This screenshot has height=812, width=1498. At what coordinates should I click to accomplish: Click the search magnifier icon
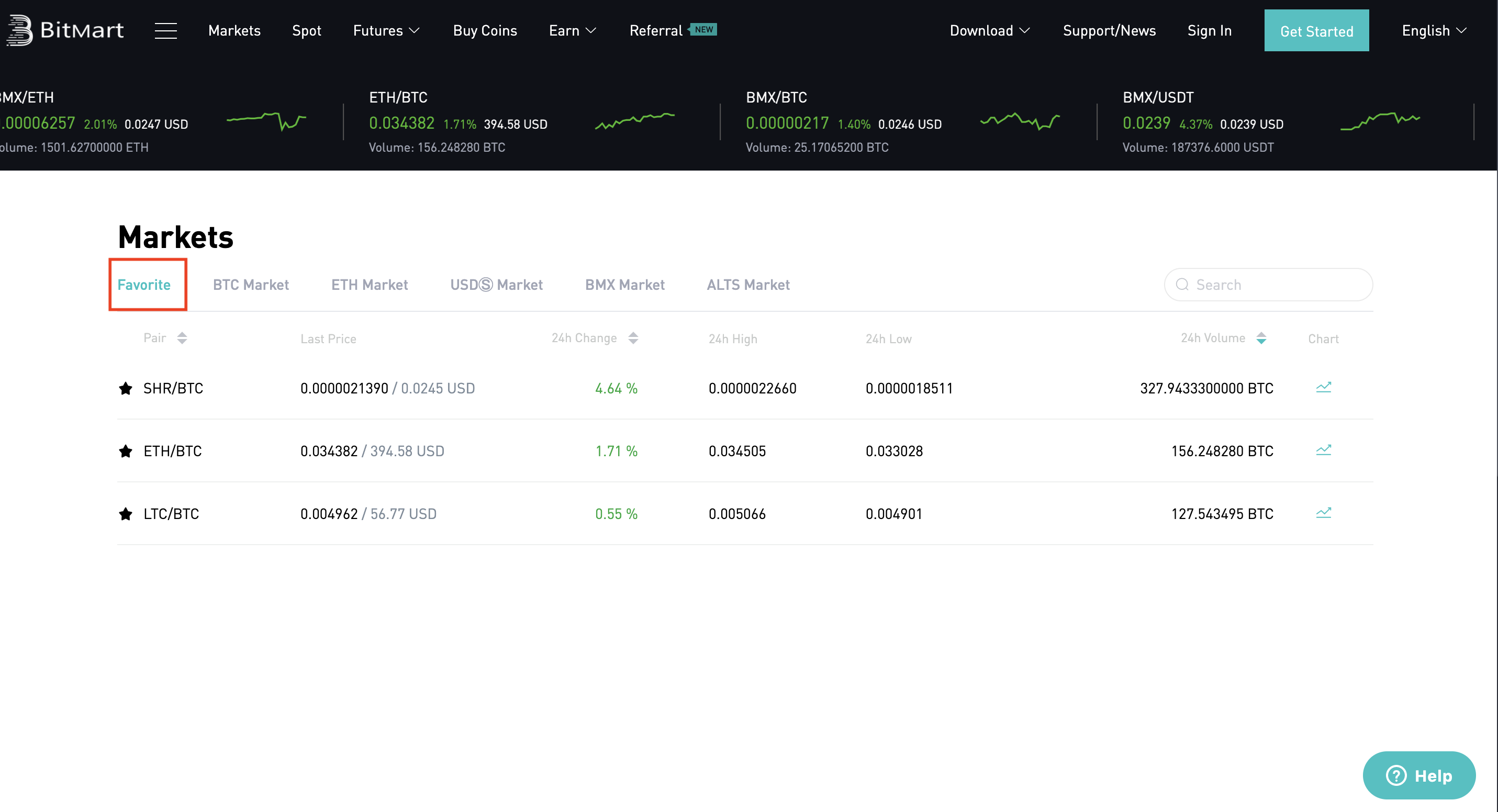pyautogui.click(x=1182, y=284)
